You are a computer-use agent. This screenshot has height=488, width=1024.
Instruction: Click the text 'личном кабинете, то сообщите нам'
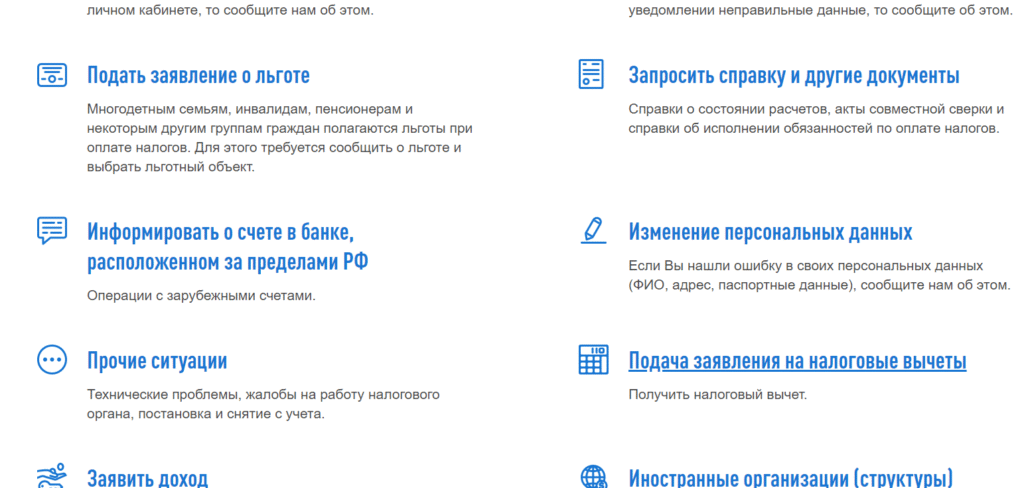(231, 11)
